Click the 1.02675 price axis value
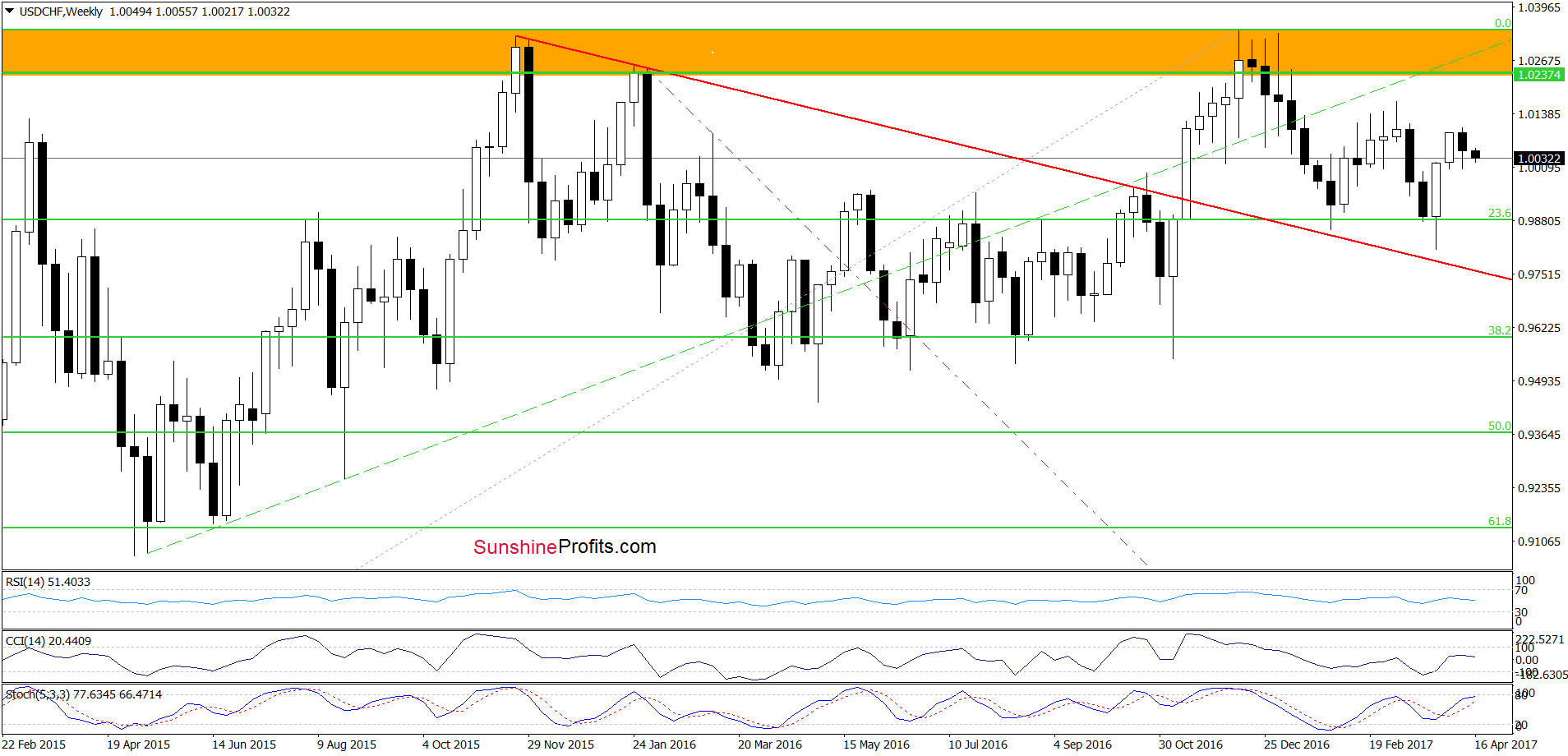This screenshot has width=1568, height=756. coord(1538,61)
